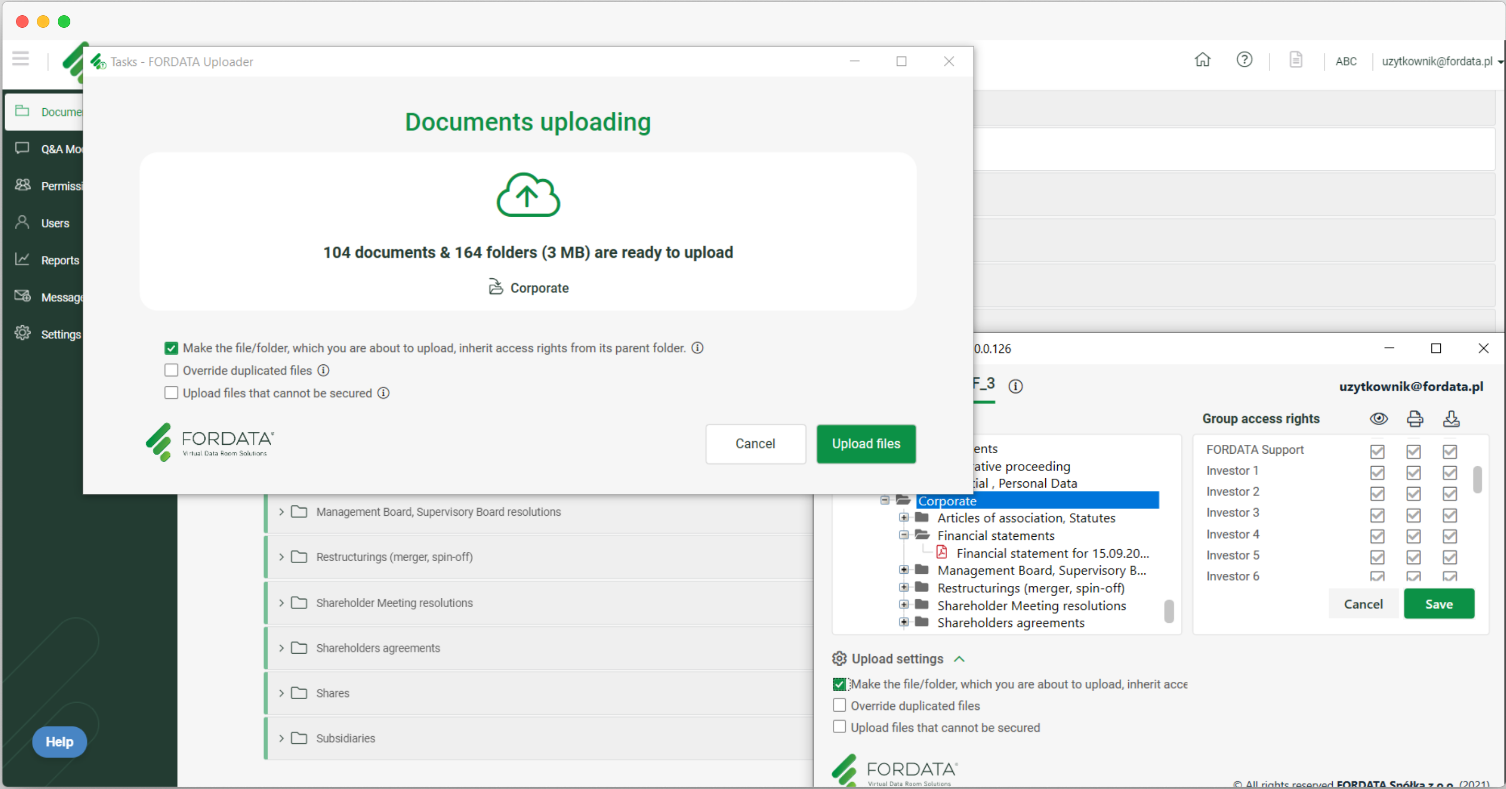The image size is (1506, 789).
Task: Click info icon beside Upload files that cannot be secured
Action: click(x=383, y=394)
